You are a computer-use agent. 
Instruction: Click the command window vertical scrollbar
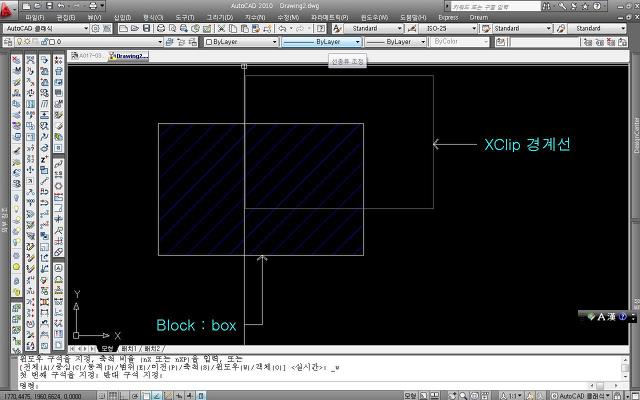pyautogui.click(x=625, y=367)
